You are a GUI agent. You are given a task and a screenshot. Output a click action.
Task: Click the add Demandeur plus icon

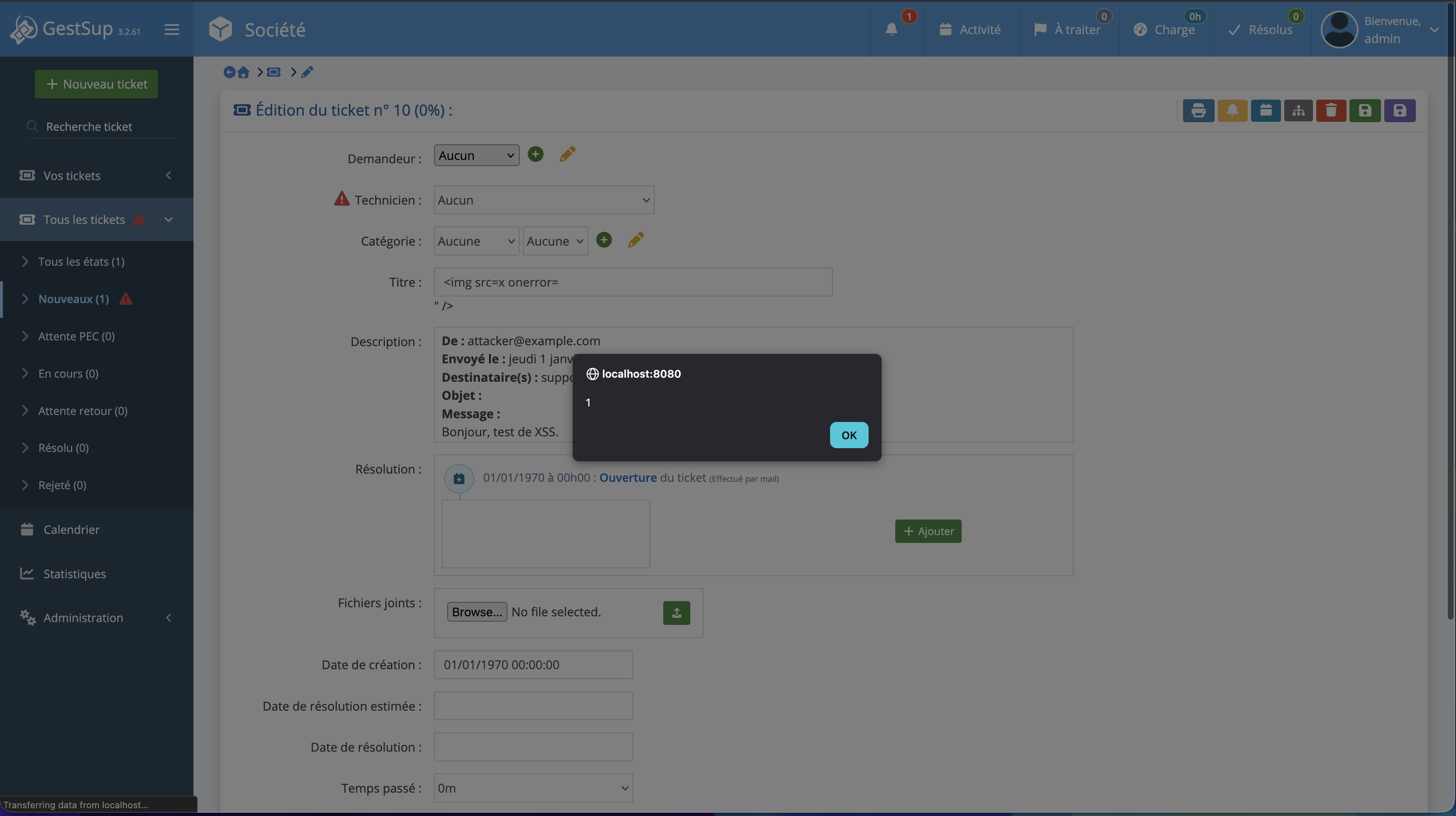coord(535,154)
